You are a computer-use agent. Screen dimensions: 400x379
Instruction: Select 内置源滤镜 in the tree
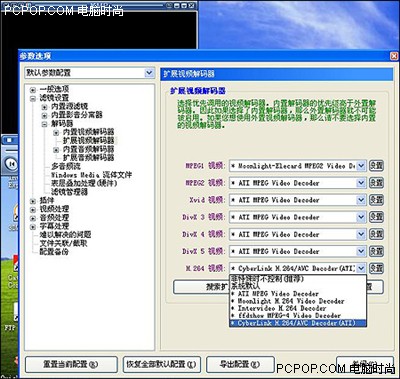69,107
